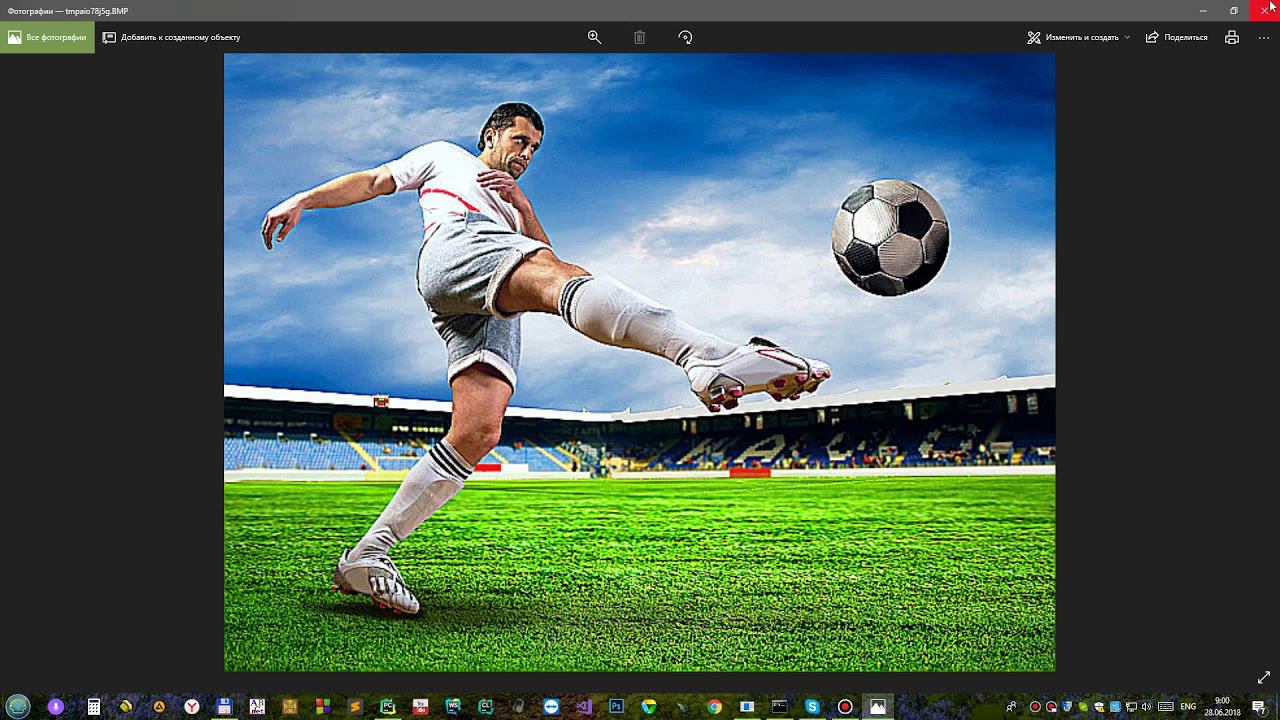Open the See more three-dots menu
The image size is (1280, 720).
[x=1264, y=37]
